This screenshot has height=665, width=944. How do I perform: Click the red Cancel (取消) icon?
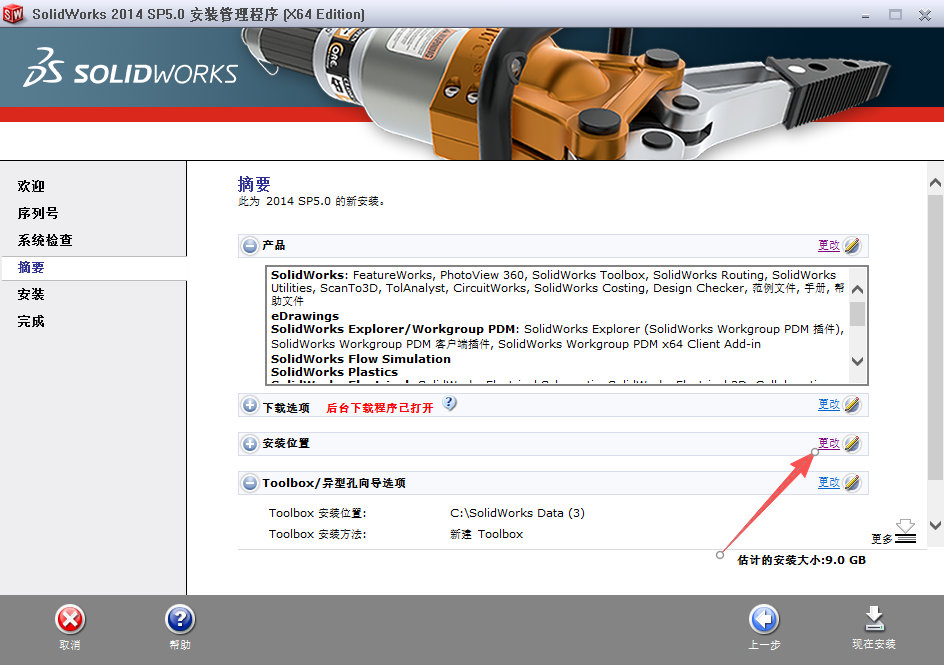click(x=69, y=620)
